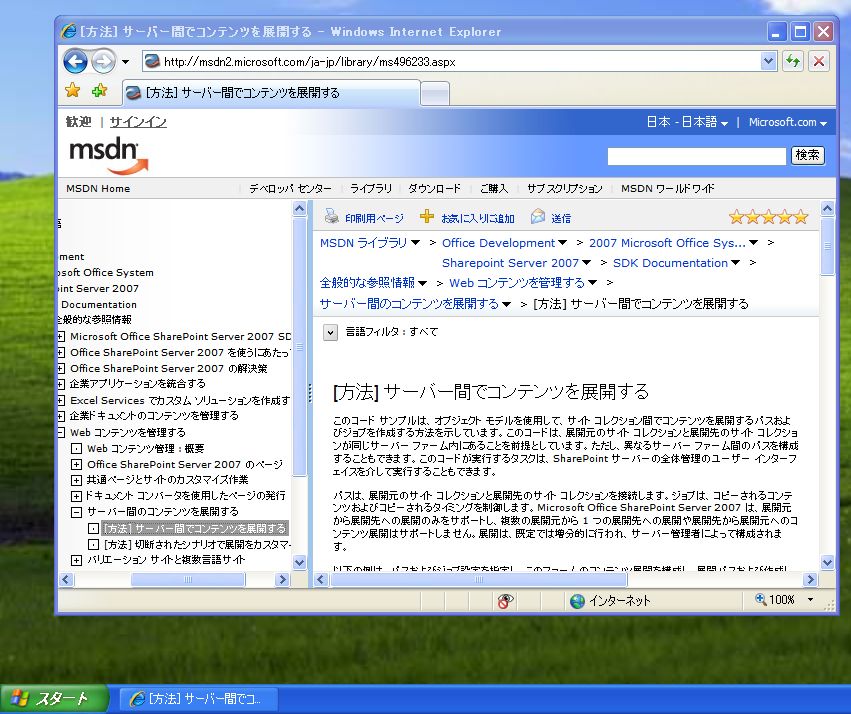Viewport: 851px width, 714px height.
Task: Click the 印刷用ページ link
Action: click(374, 219)
